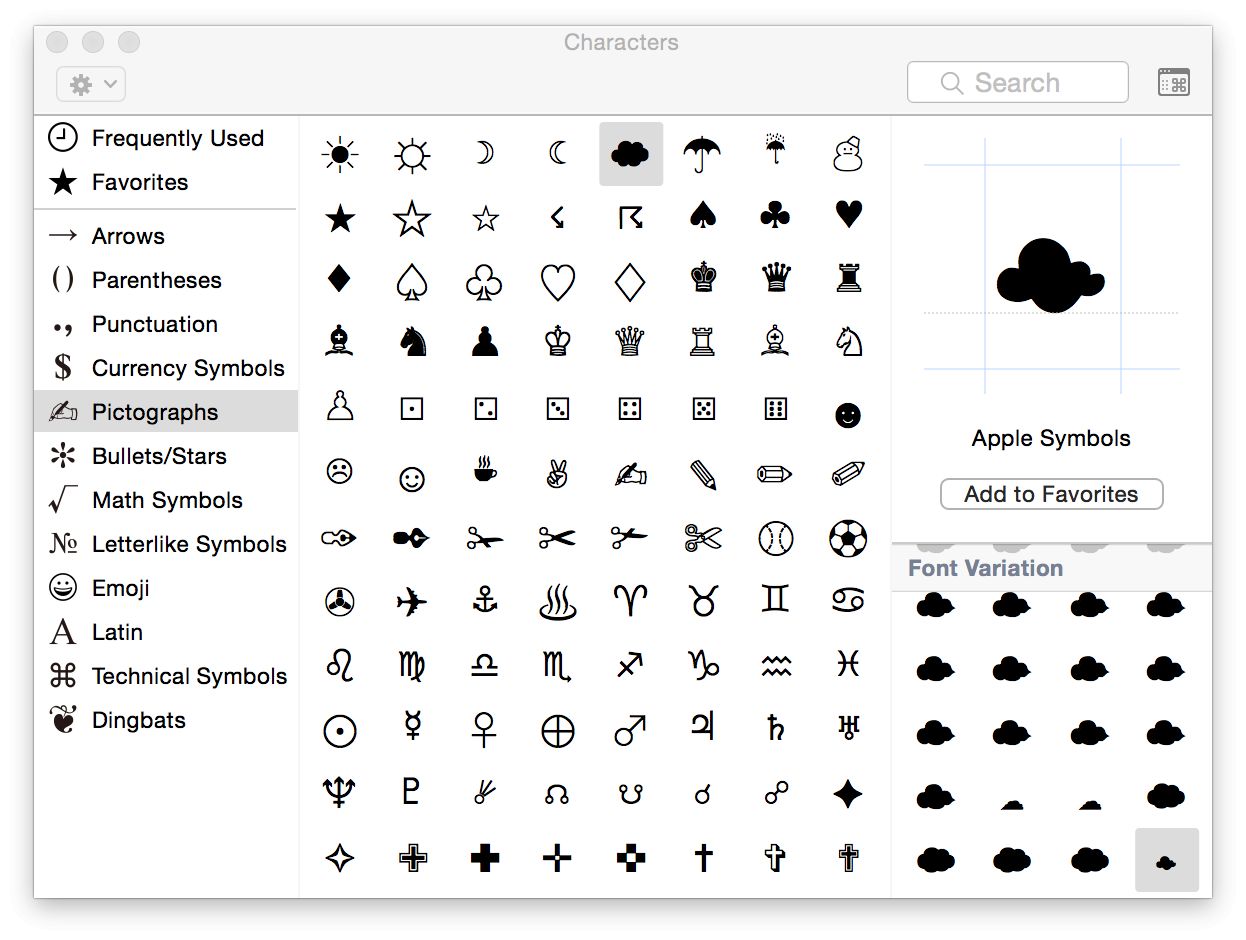Open the Math Symbols category
This screenshot has height=940, width=1246.
(166, 500)
